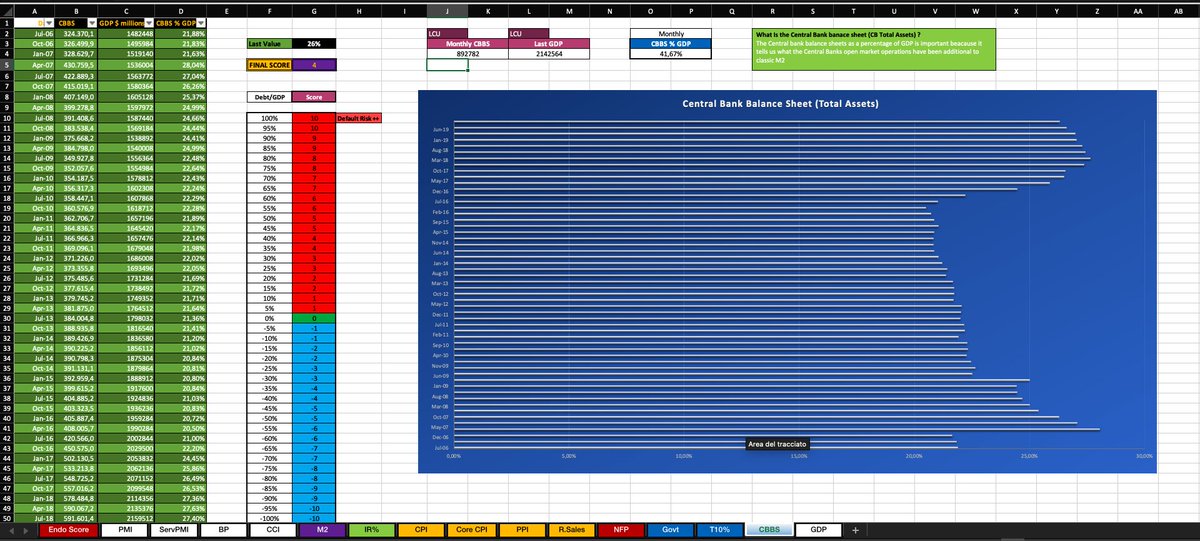
Task: Select the 26% last value cell
Action: (x=315, y=43)
